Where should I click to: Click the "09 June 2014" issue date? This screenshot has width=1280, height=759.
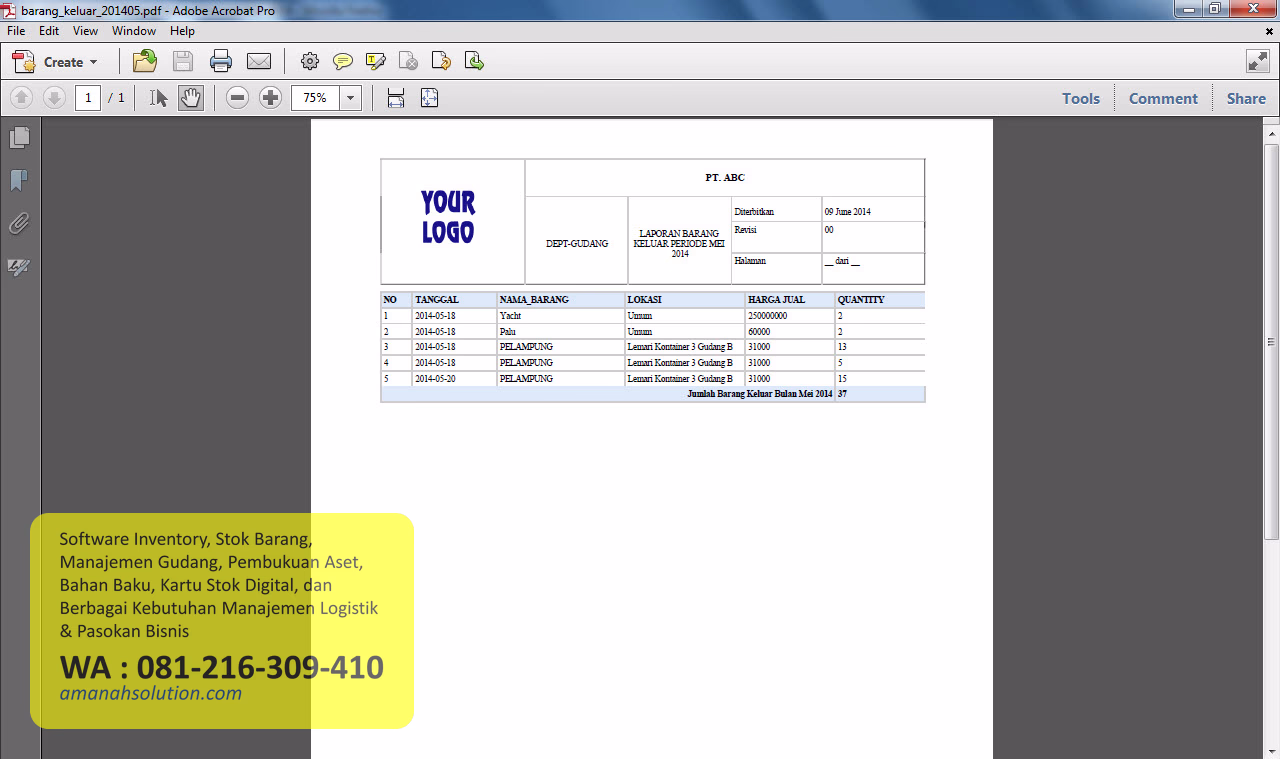(x=848, y=212)
